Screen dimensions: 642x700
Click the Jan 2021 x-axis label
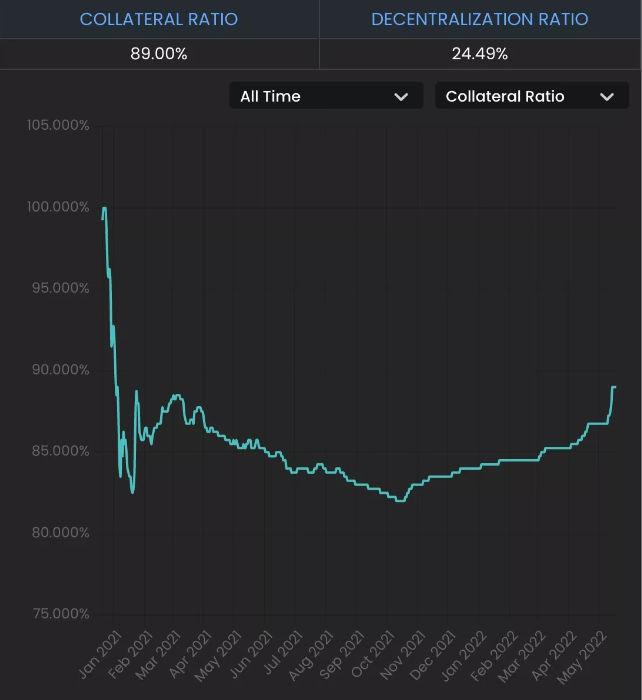coord(99,654)
